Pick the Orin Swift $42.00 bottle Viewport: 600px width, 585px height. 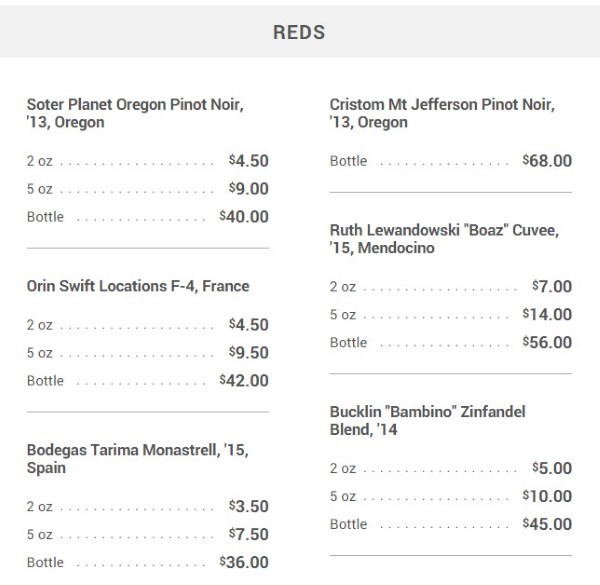(148, 381)
